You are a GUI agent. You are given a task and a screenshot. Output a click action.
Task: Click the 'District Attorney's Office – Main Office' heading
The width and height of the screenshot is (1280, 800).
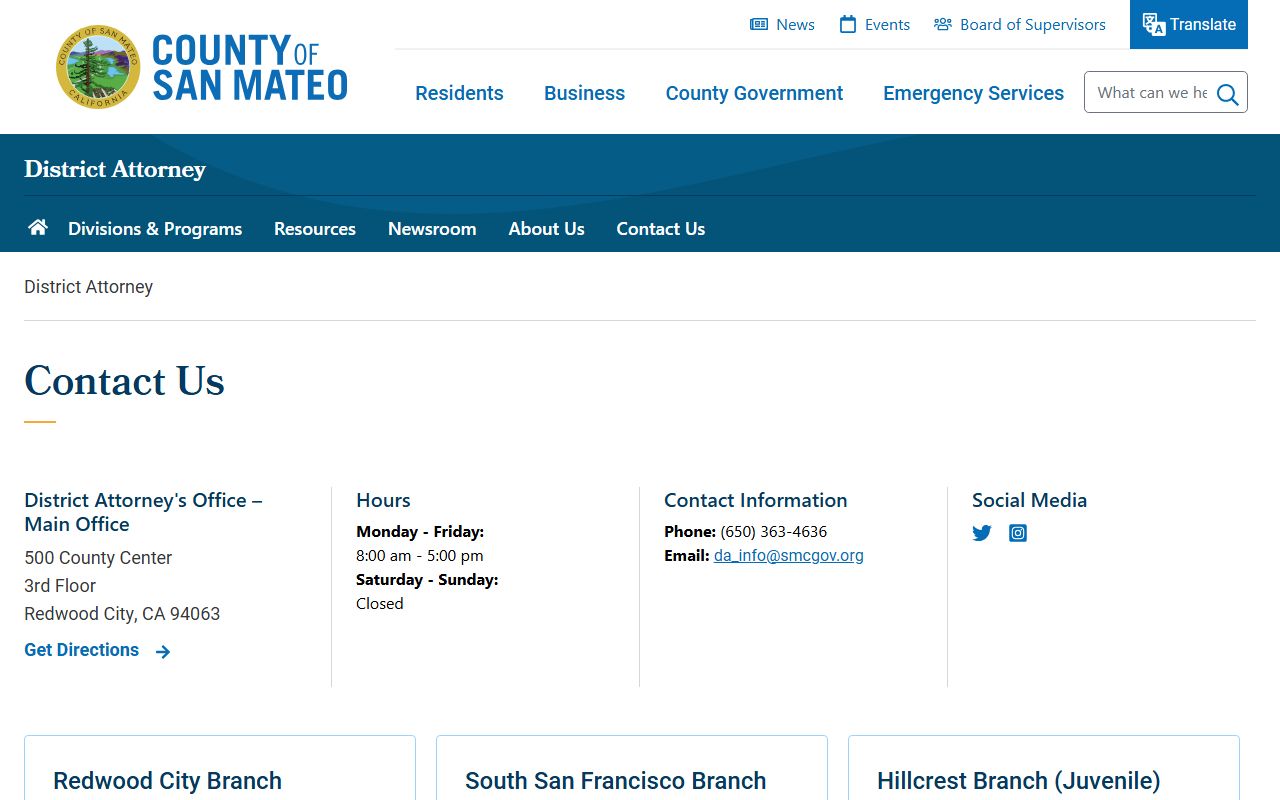click(x=143, y=512)
